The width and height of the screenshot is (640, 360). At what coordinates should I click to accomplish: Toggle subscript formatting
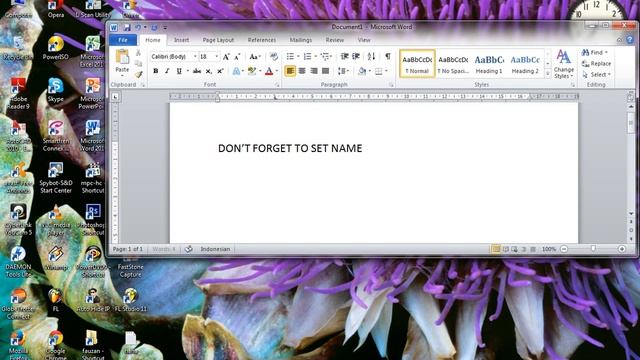(x=209, y=71)
